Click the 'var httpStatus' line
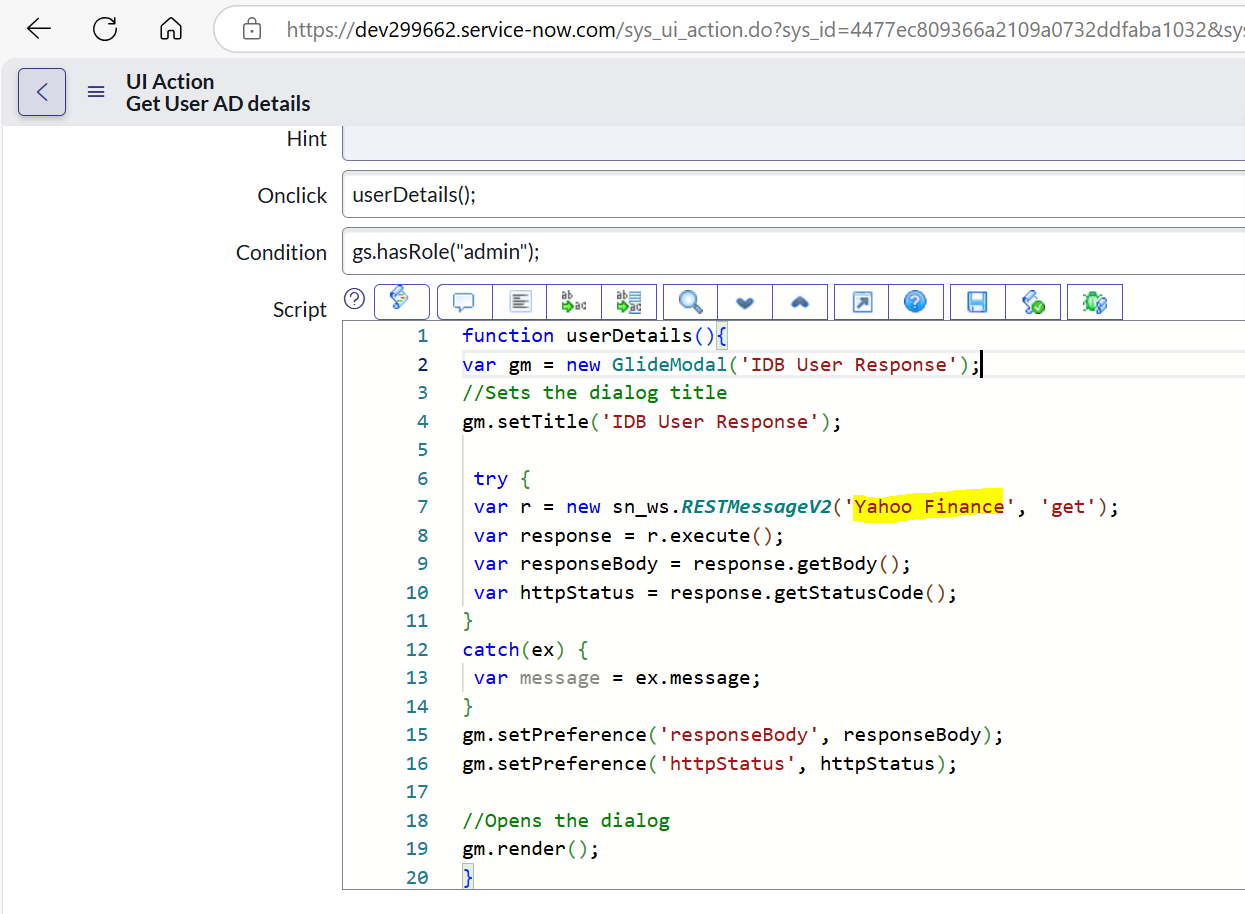 tap(715, 593)
